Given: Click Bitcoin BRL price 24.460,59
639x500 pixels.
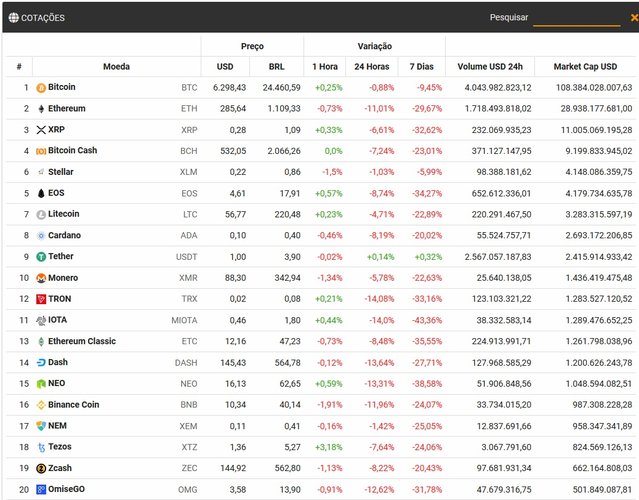Looking at the screenshot, I should pyautogui.click(x=281, y=88).
